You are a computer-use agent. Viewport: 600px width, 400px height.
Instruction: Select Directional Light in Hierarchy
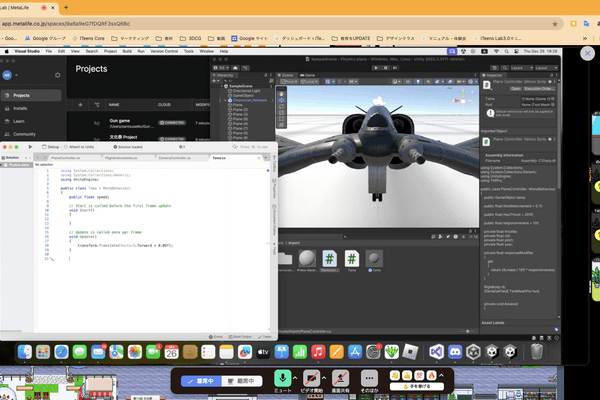246,91
